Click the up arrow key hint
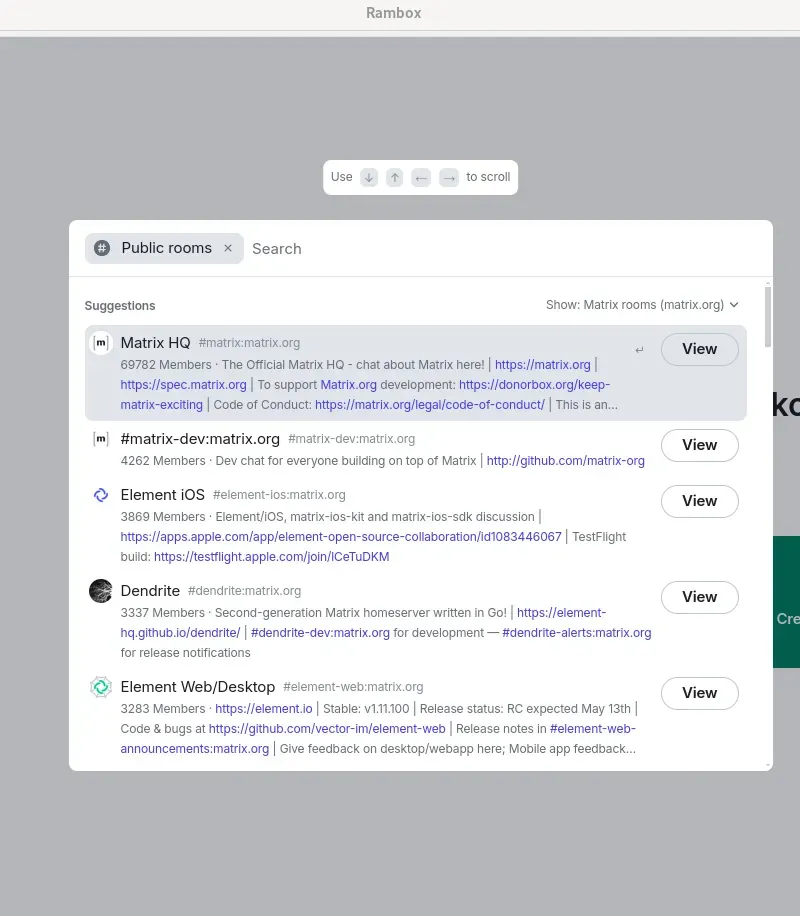The width and height of the screenshot is (800, 916). click(394, 177)
